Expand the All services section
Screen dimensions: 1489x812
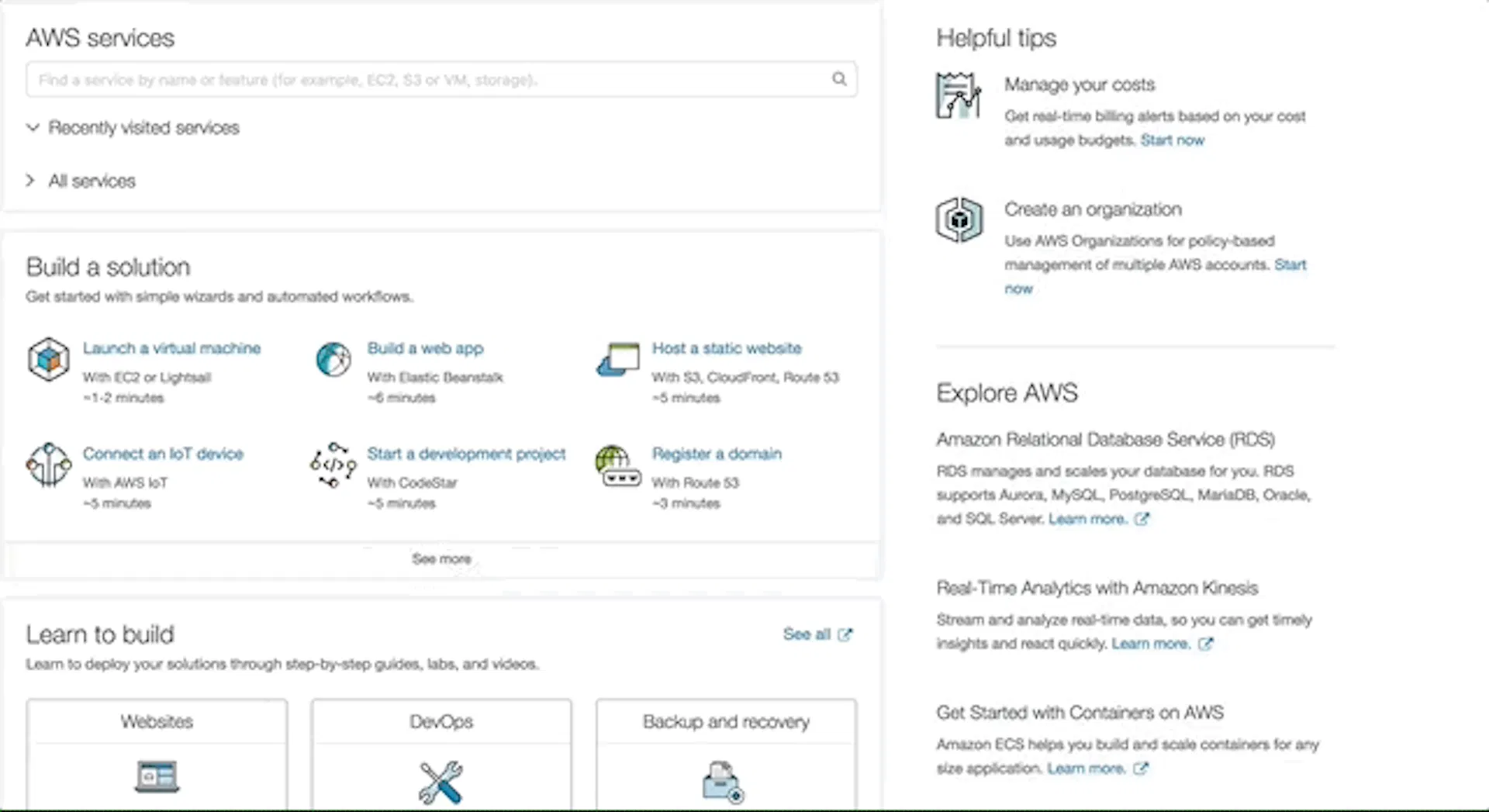pyautogui.click(x=30, y=181)
